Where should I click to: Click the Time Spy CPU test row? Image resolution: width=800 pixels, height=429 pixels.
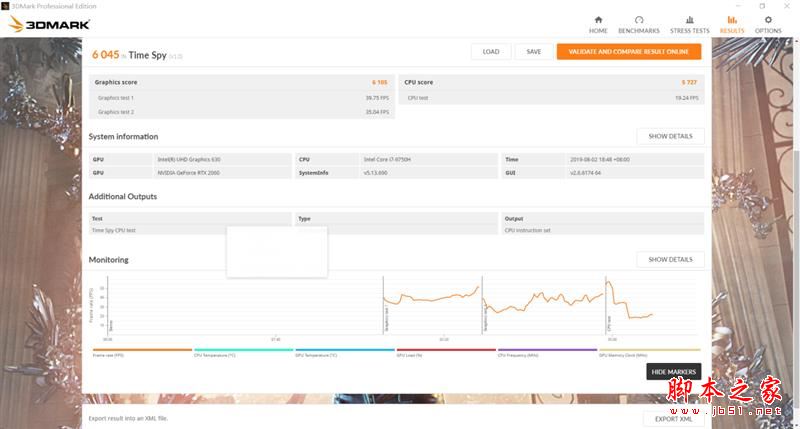[x=113, y=231]
